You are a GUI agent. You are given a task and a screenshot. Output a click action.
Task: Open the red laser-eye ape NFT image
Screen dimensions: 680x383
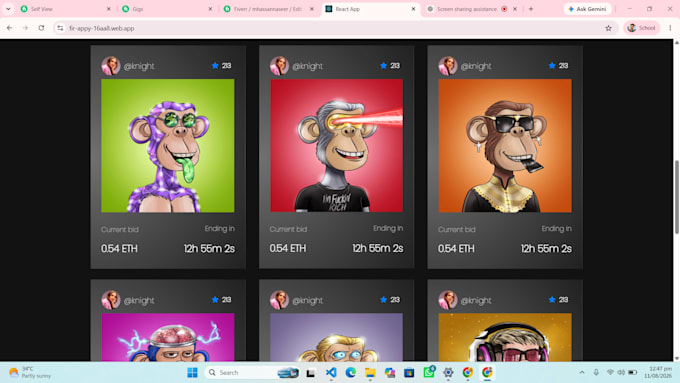[337, 146]
